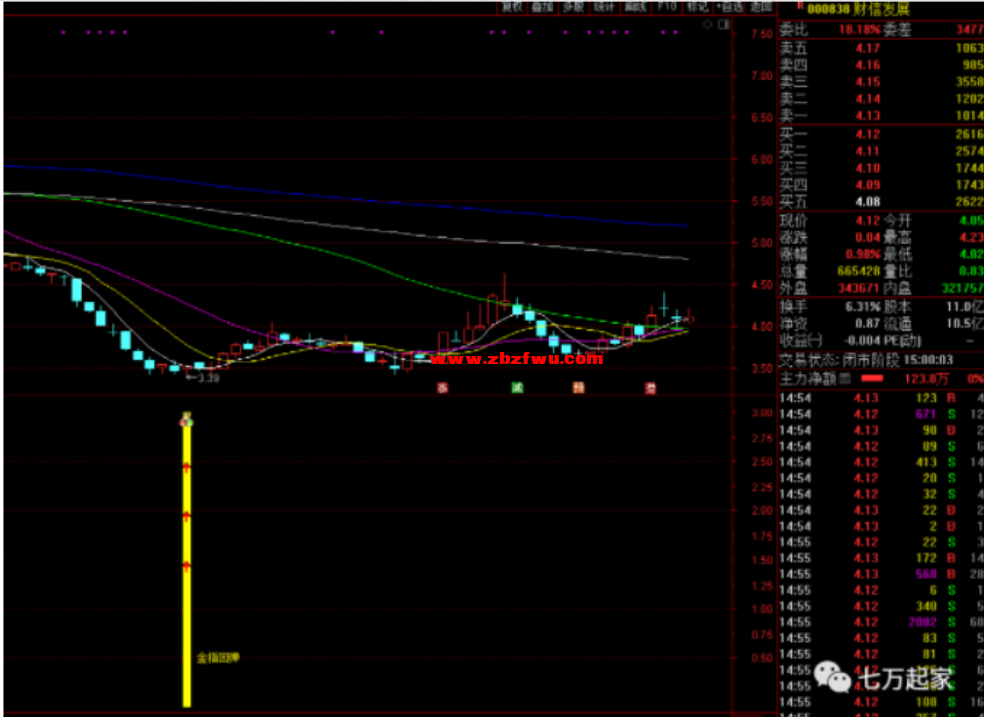This screenshot has width=984, height=717.
Task: Open the 统计 statistics tool
Action: point(604,7)
